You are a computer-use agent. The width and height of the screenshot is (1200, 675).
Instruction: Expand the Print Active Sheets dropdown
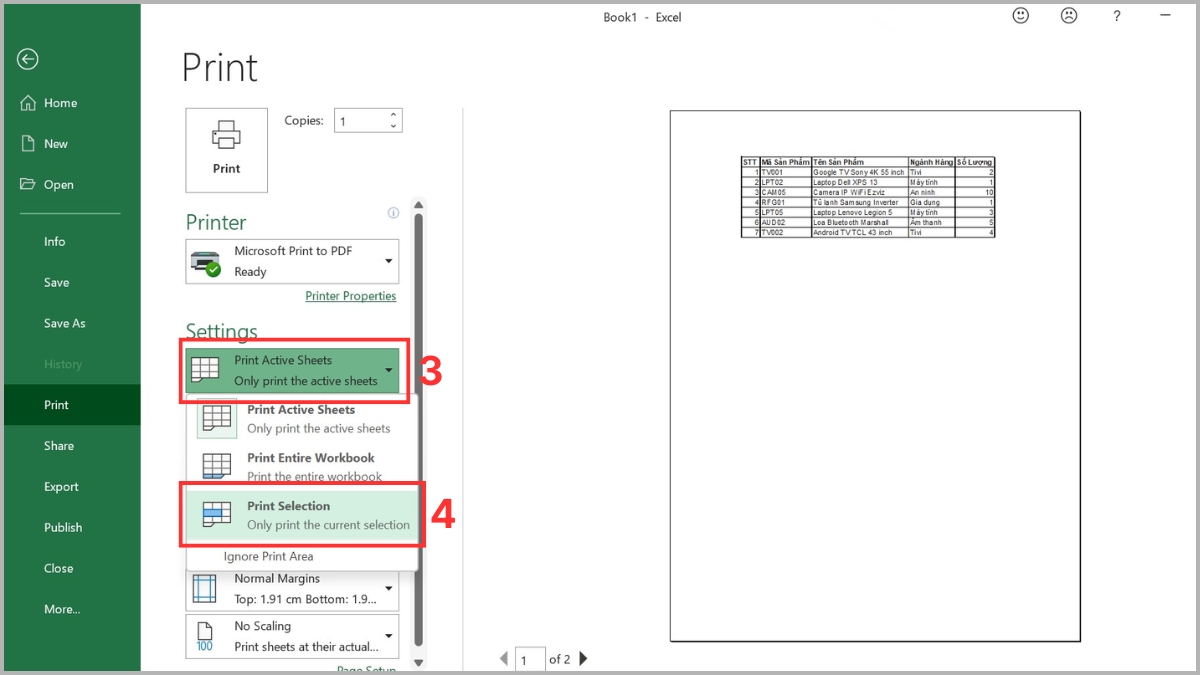point(388,368)
